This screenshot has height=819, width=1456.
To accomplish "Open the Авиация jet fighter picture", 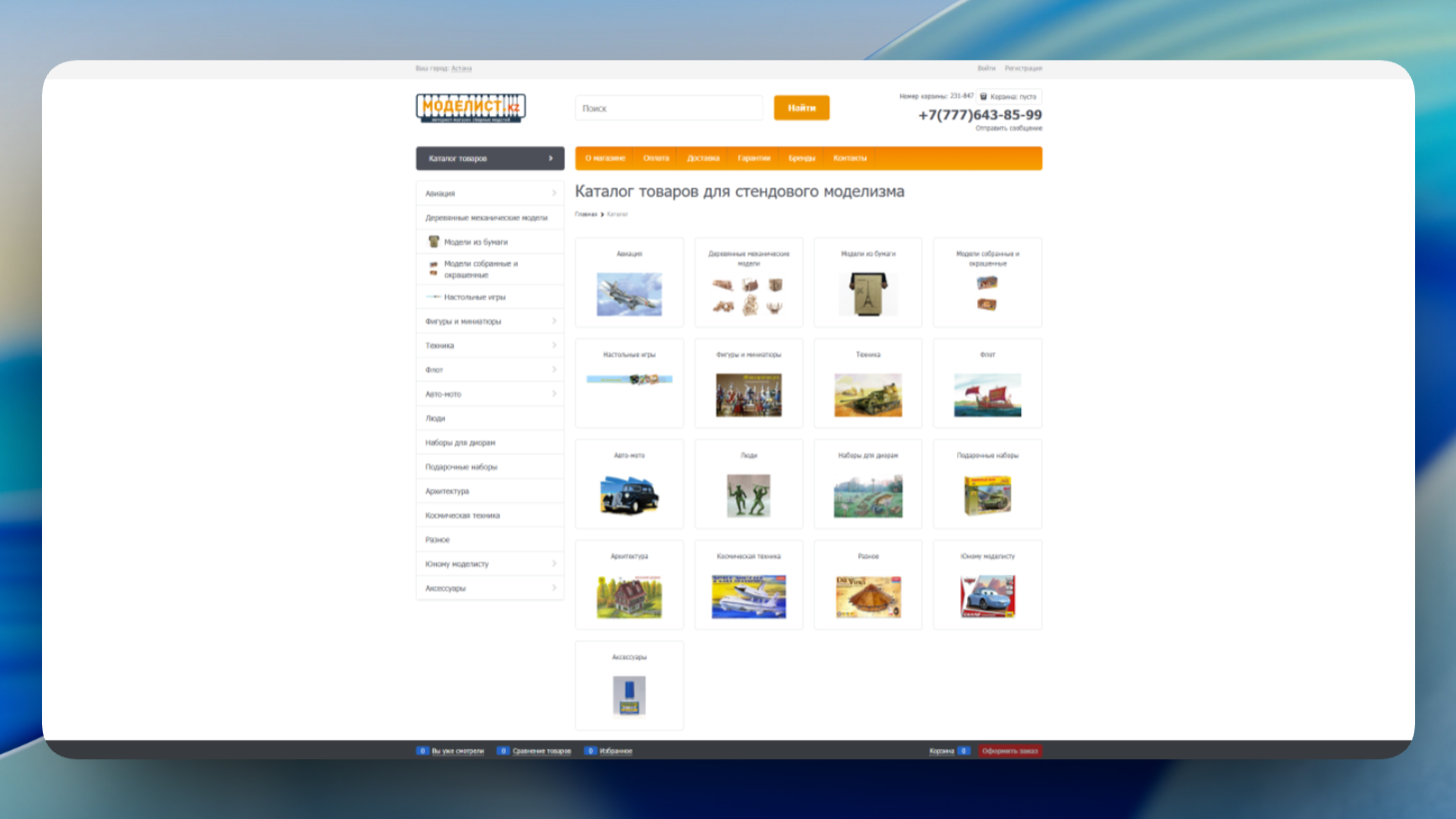I will tap(629, 295).
